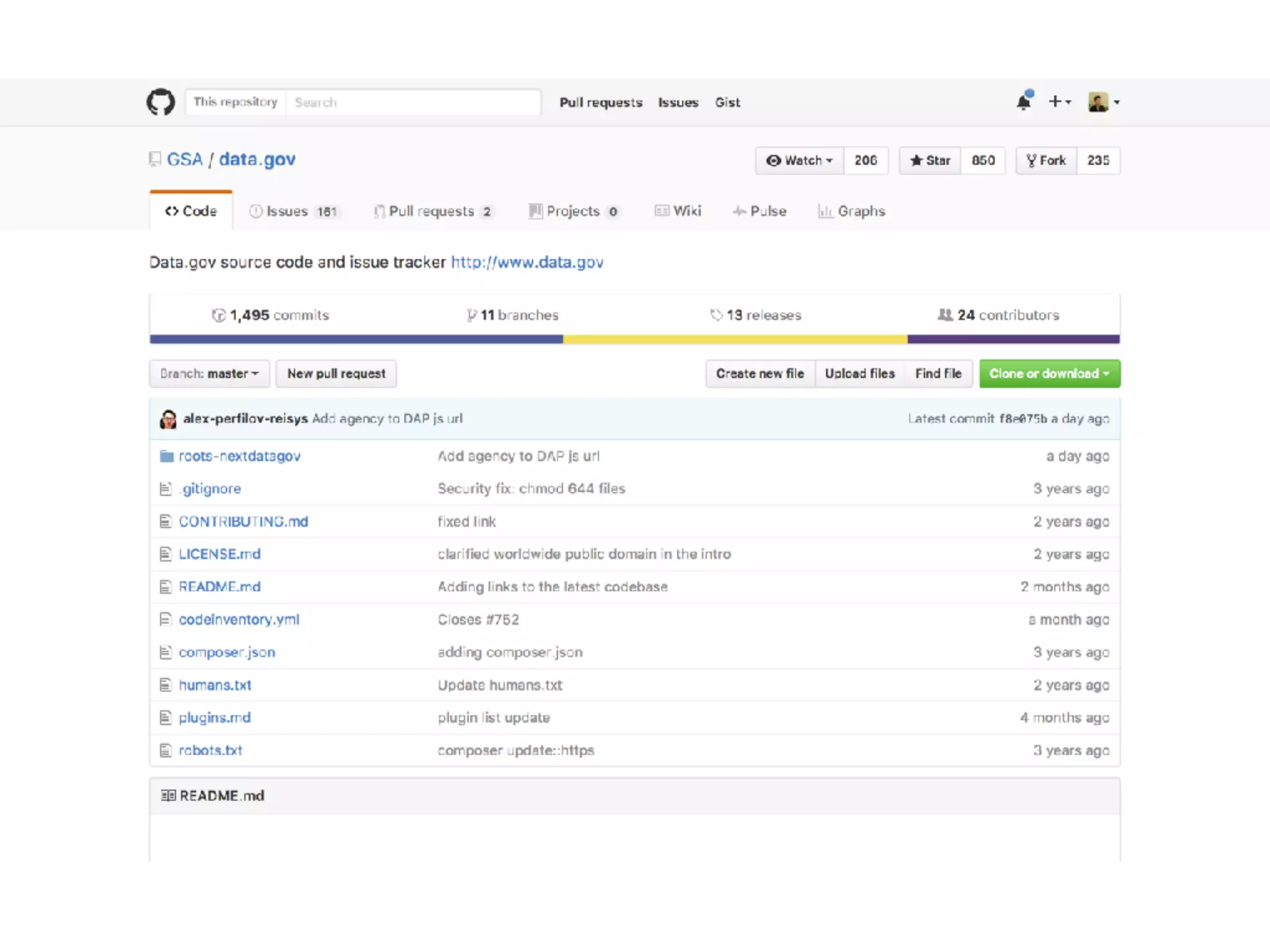Click the commits history clock icon
Image resolution: width=1270 pixels, height=952 pixels.
pyautogui.click(x=218, y=315)
